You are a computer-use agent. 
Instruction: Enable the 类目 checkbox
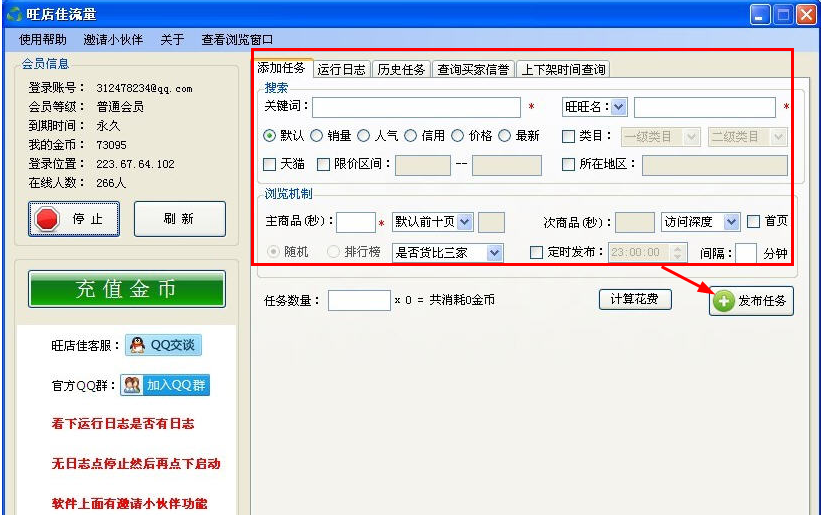click(x=568, y=136)
